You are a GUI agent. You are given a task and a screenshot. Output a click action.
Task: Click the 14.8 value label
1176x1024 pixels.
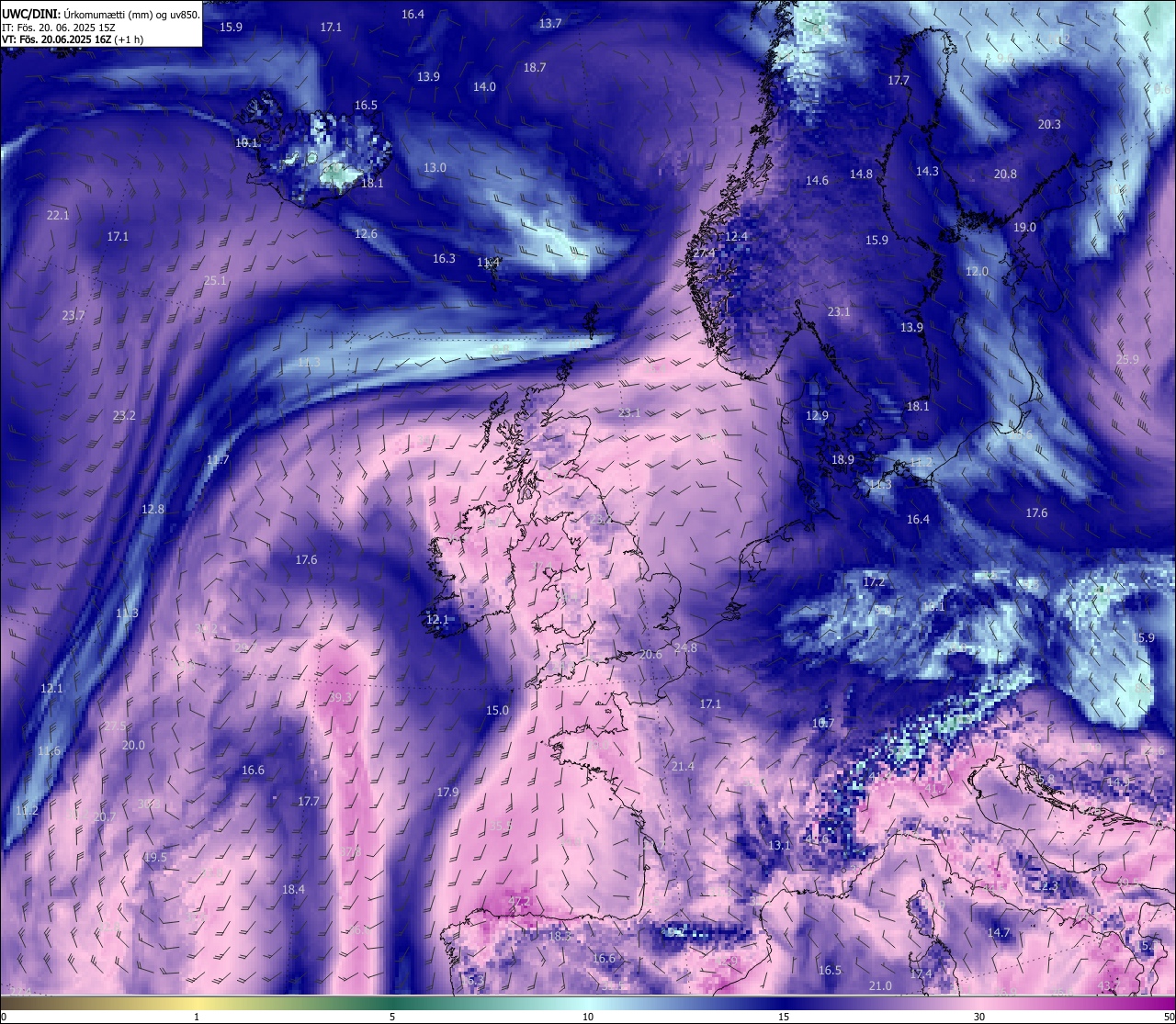(x=861, y=174)
